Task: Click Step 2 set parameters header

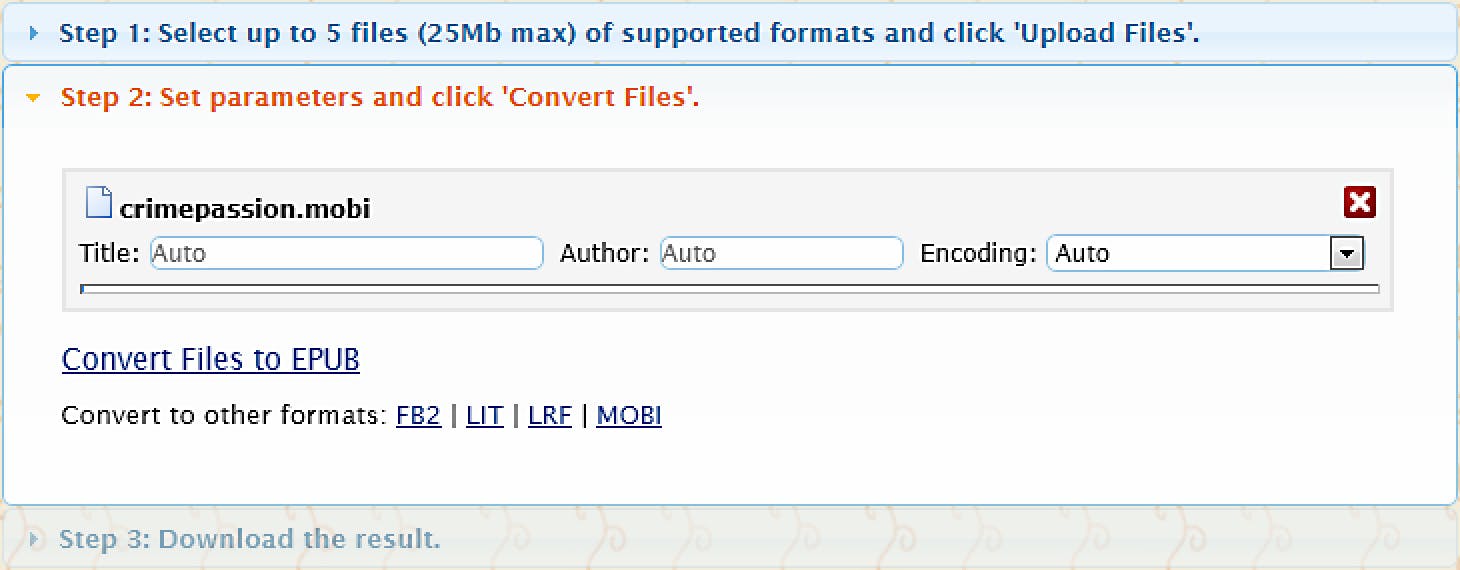Action: [x=380, y=98]
